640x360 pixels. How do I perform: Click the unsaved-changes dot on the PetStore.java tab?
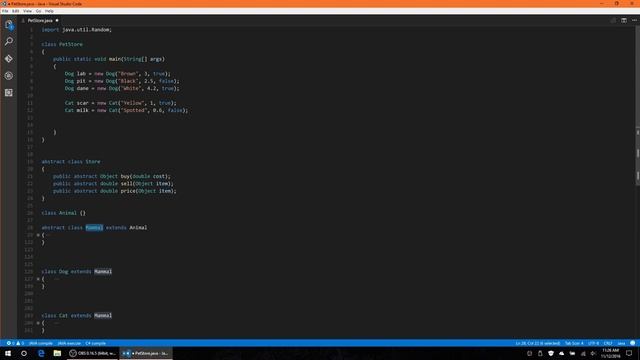point(57,20)
